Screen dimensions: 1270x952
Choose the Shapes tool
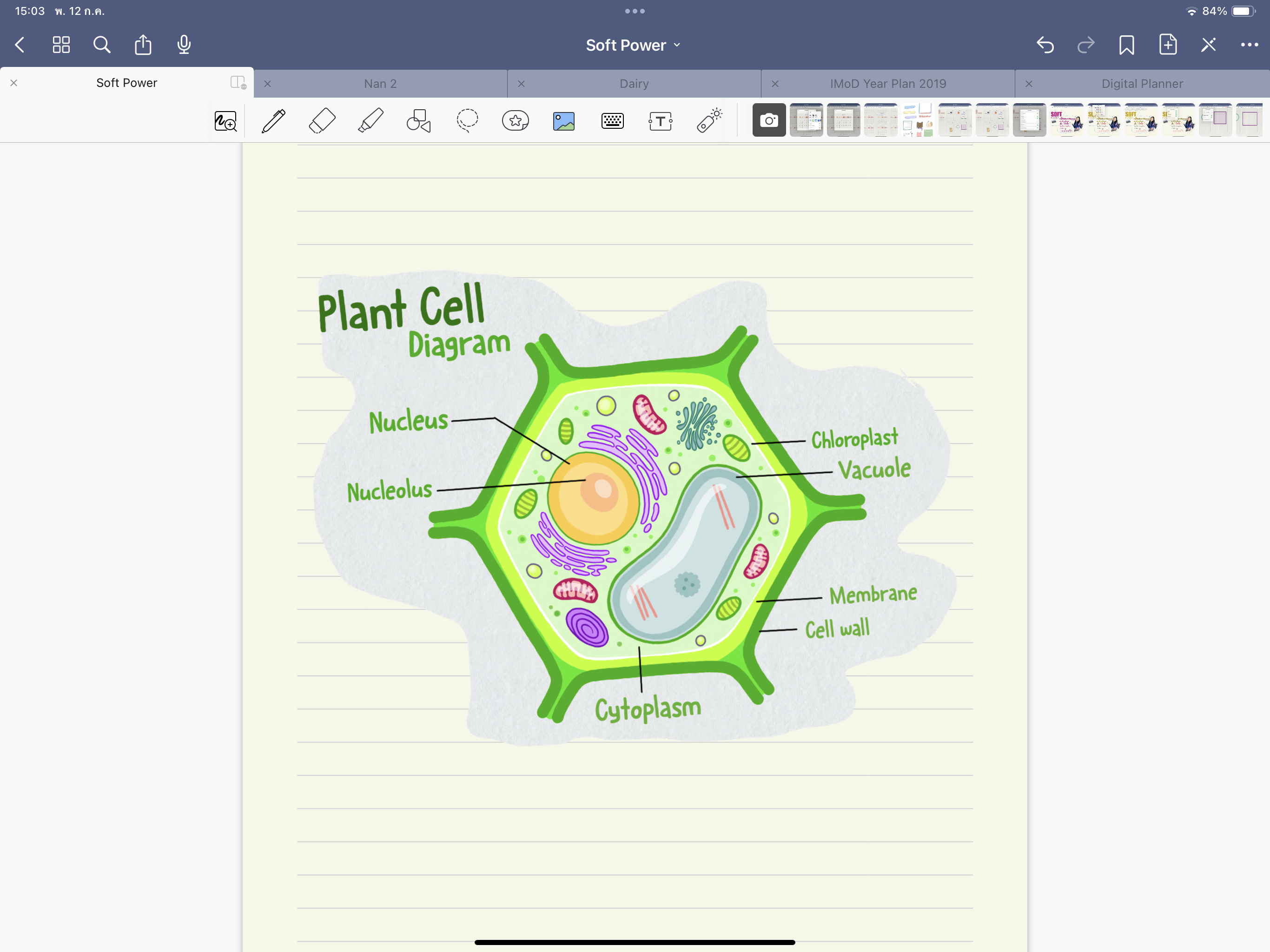(x=418, y=121)
